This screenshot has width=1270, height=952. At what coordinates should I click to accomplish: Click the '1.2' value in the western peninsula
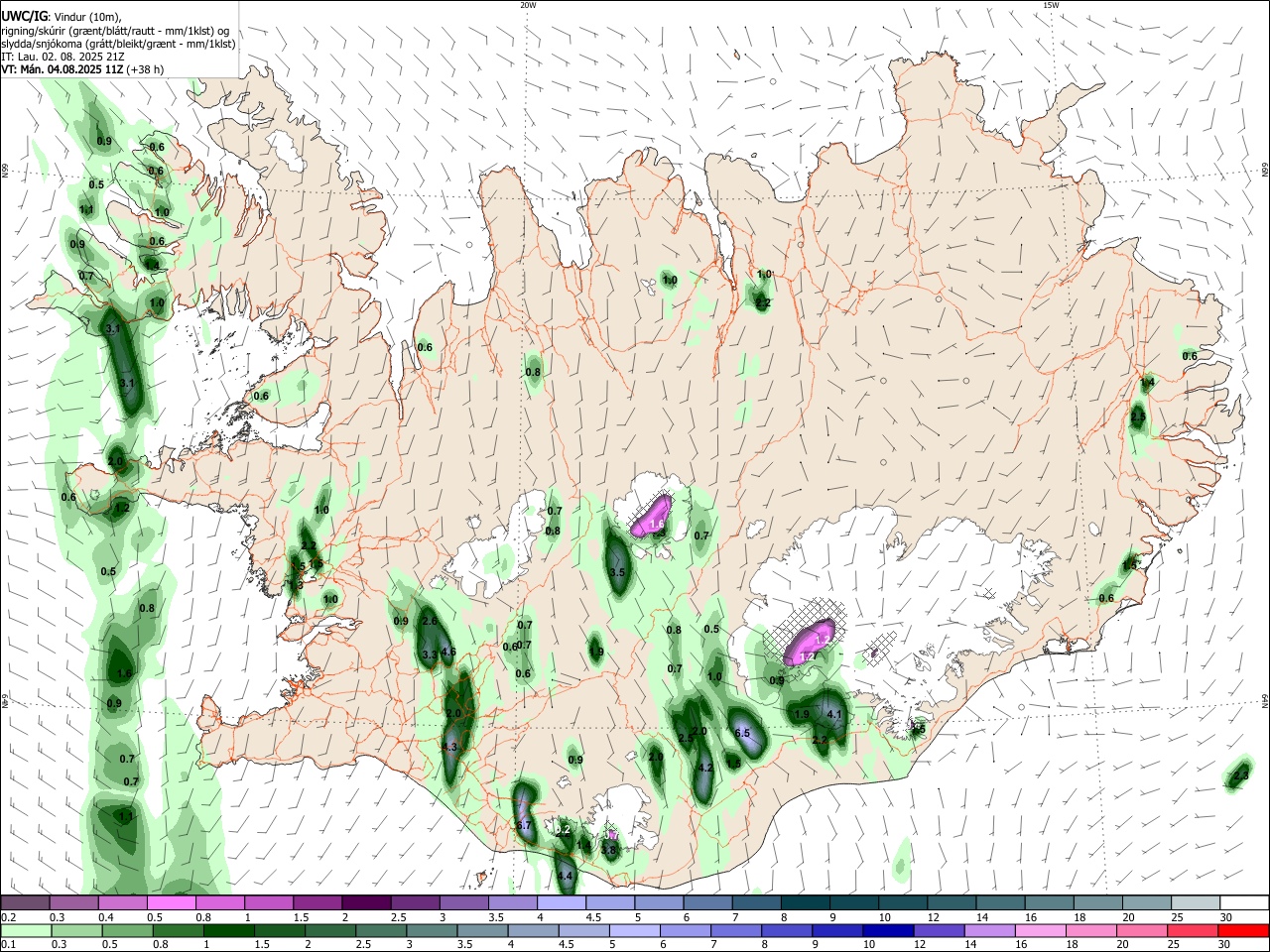click(122, 507)
